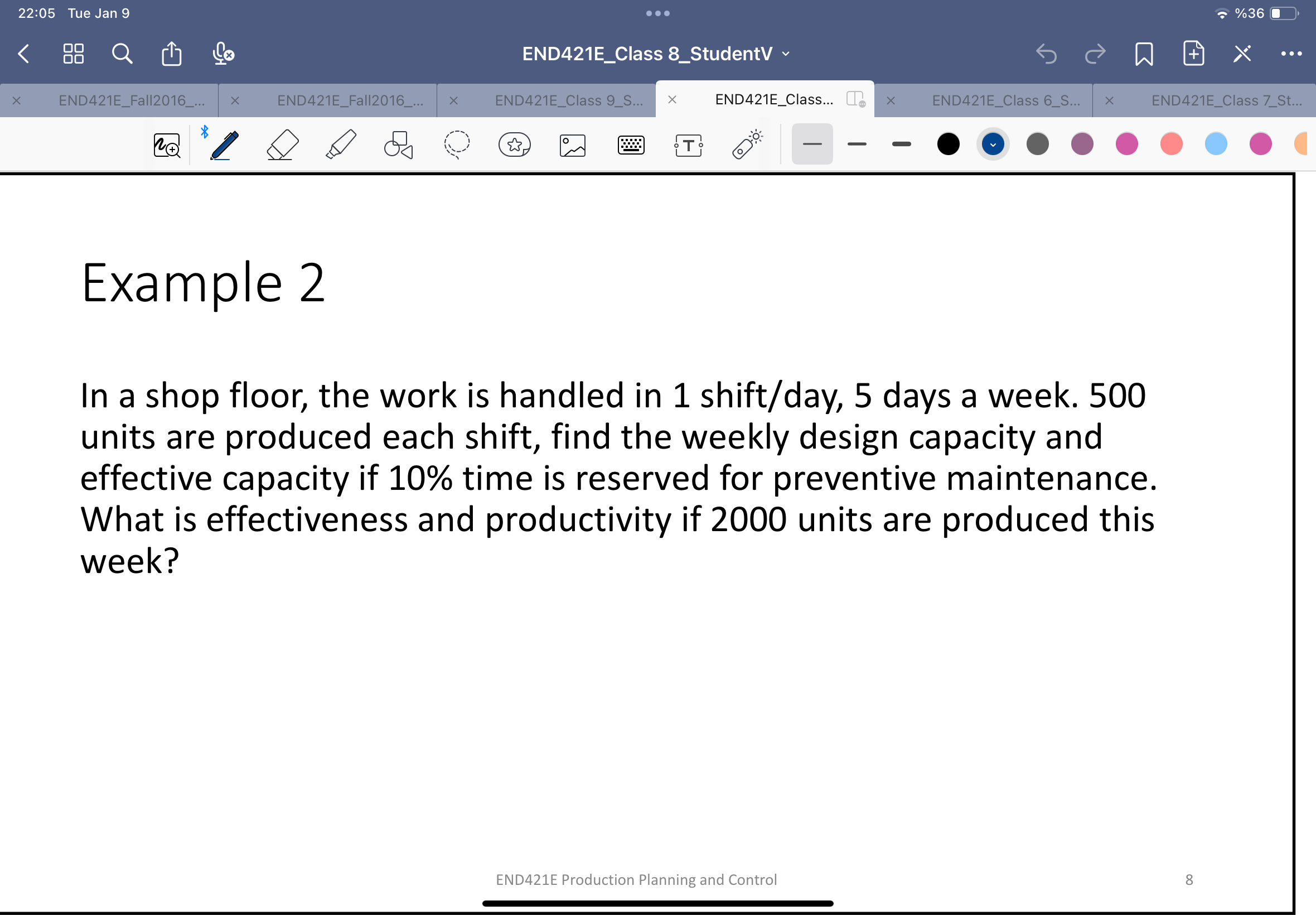
Task: Open the Highlighter tool
Action: (x=339, y=145)
